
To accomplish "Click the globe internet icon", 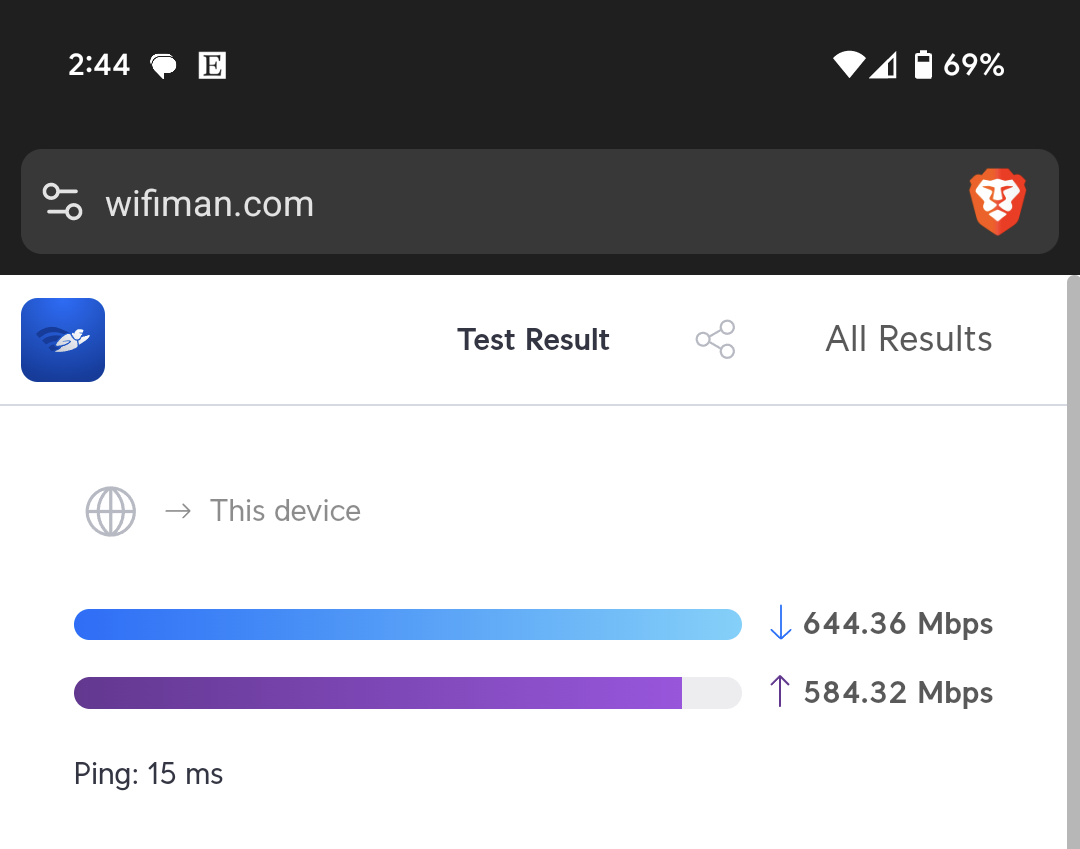I will tap(110, 512).
